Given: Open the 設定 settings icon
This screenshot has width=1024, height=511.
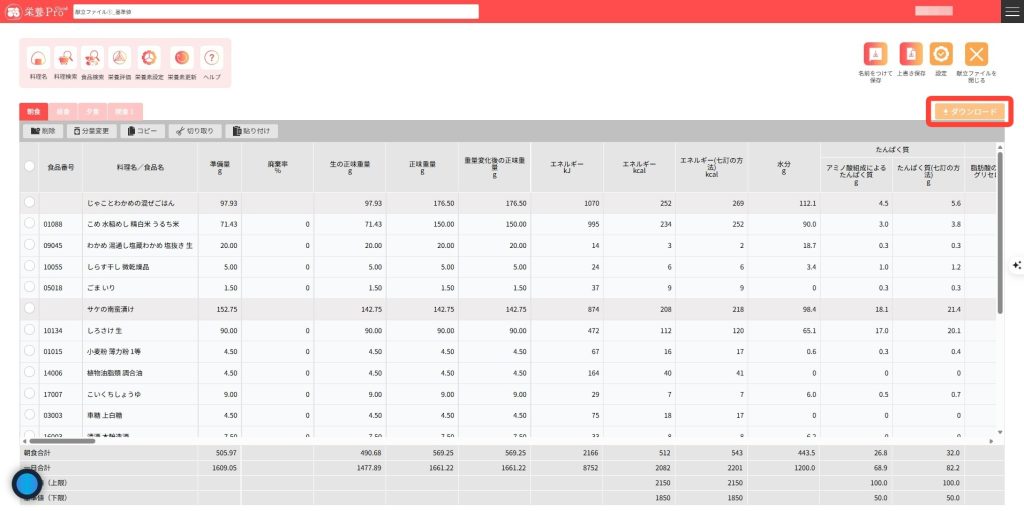Looking at the screenshot, I should coord(941,55).
